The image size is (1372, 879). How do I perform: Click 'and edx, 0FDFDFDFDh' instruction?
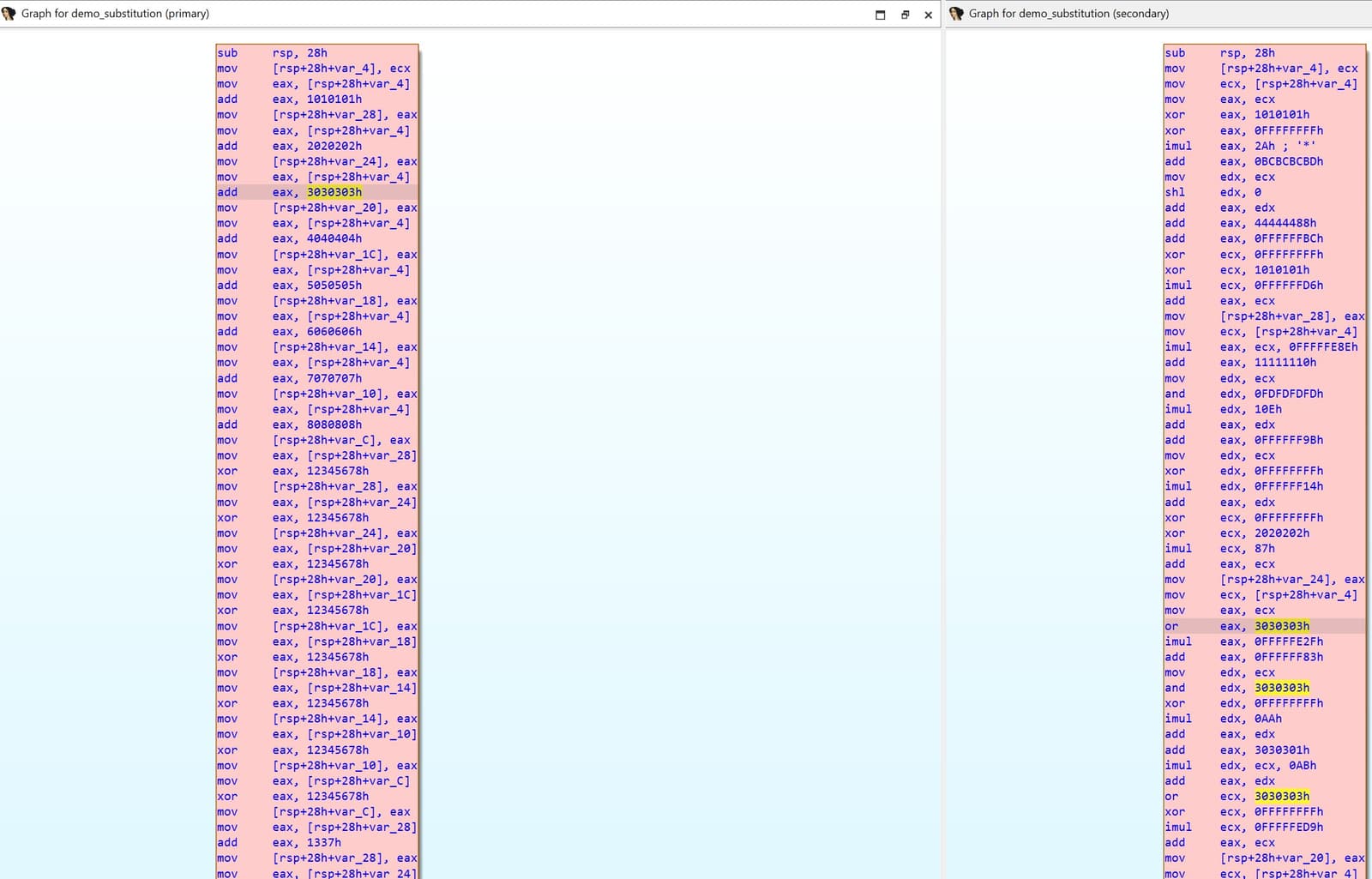(1244, 394)
